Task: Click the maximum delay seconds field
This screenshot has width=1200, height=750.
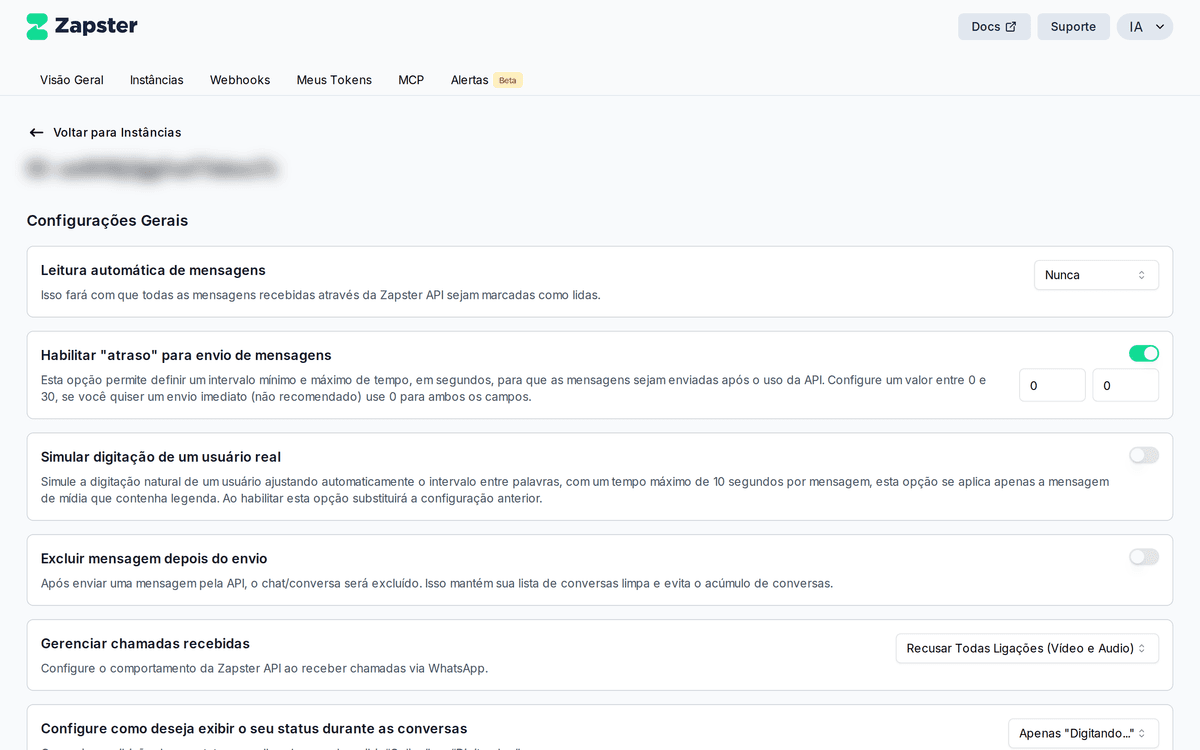Action: [x=1124, y=385]
